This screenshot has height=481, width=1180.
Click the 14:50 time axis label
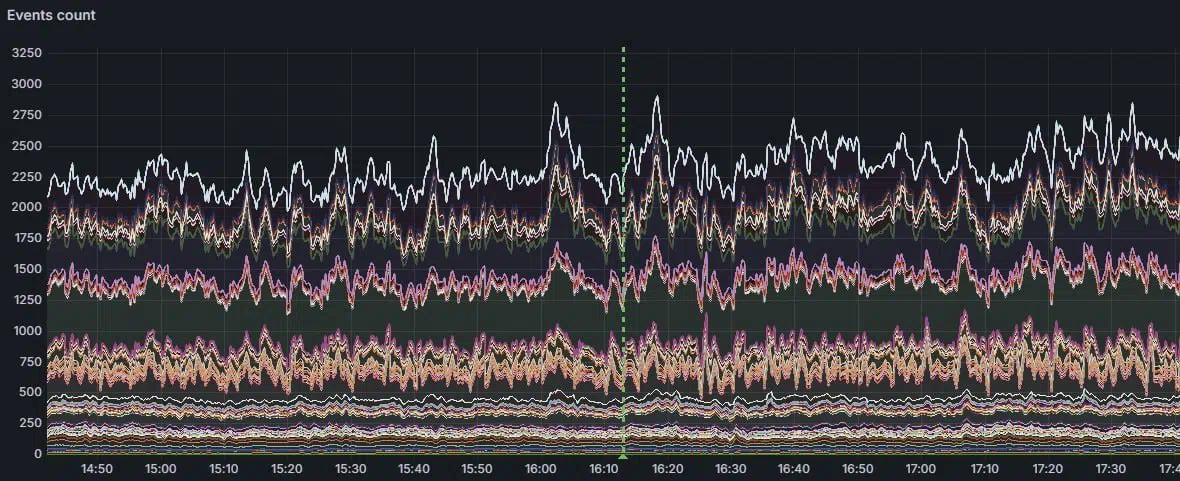point(97,468)
